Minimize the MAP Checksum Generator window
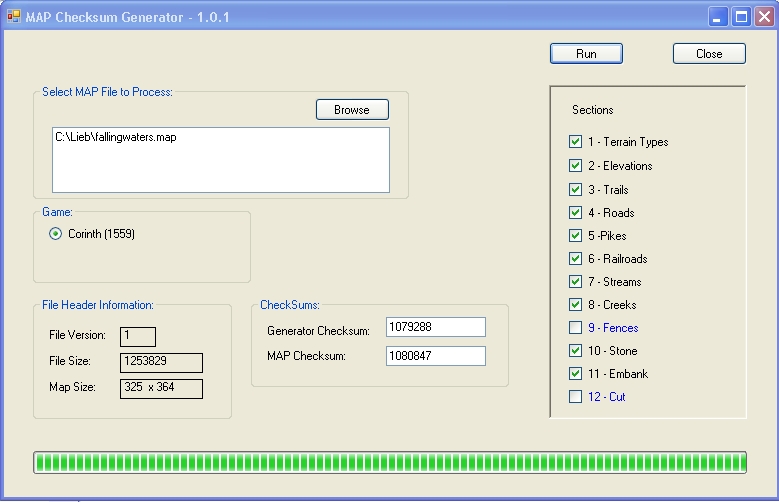The width and height of the screenshot is (779, 502). [x=717, y=17]
